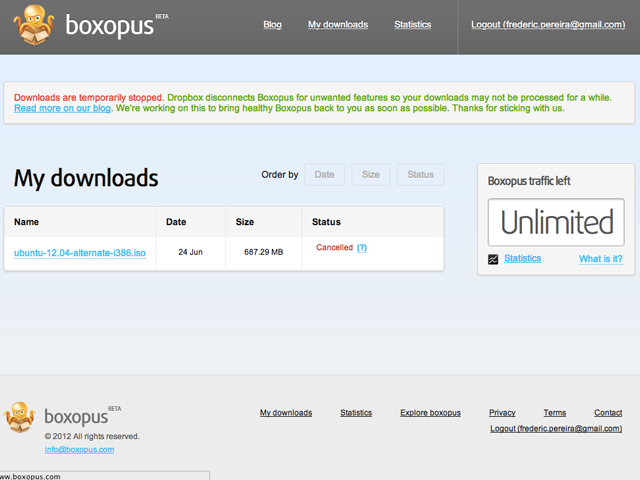This screenshot has height=480, width=640.
Task: Open the 'Read more on our blog' link
Action: 62,108
